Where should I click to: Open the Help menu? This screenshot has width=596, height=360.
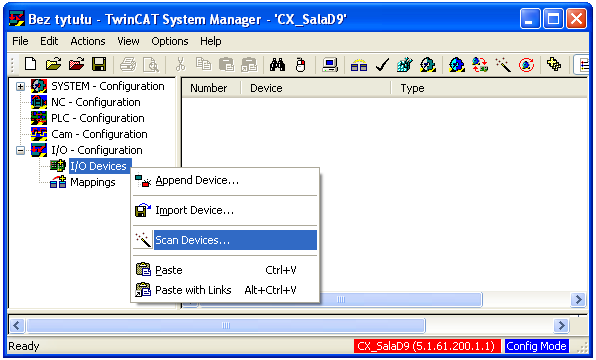pos(211,41)
